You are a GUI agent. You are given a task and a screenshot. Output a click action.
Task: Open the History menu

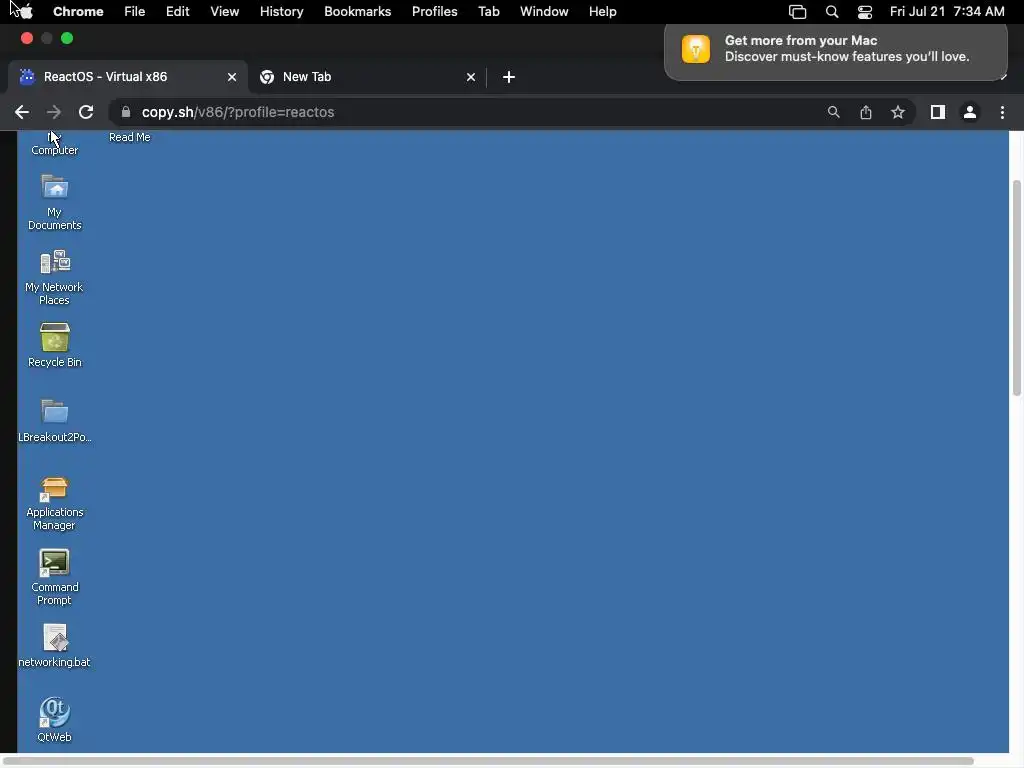click(281, 12)
